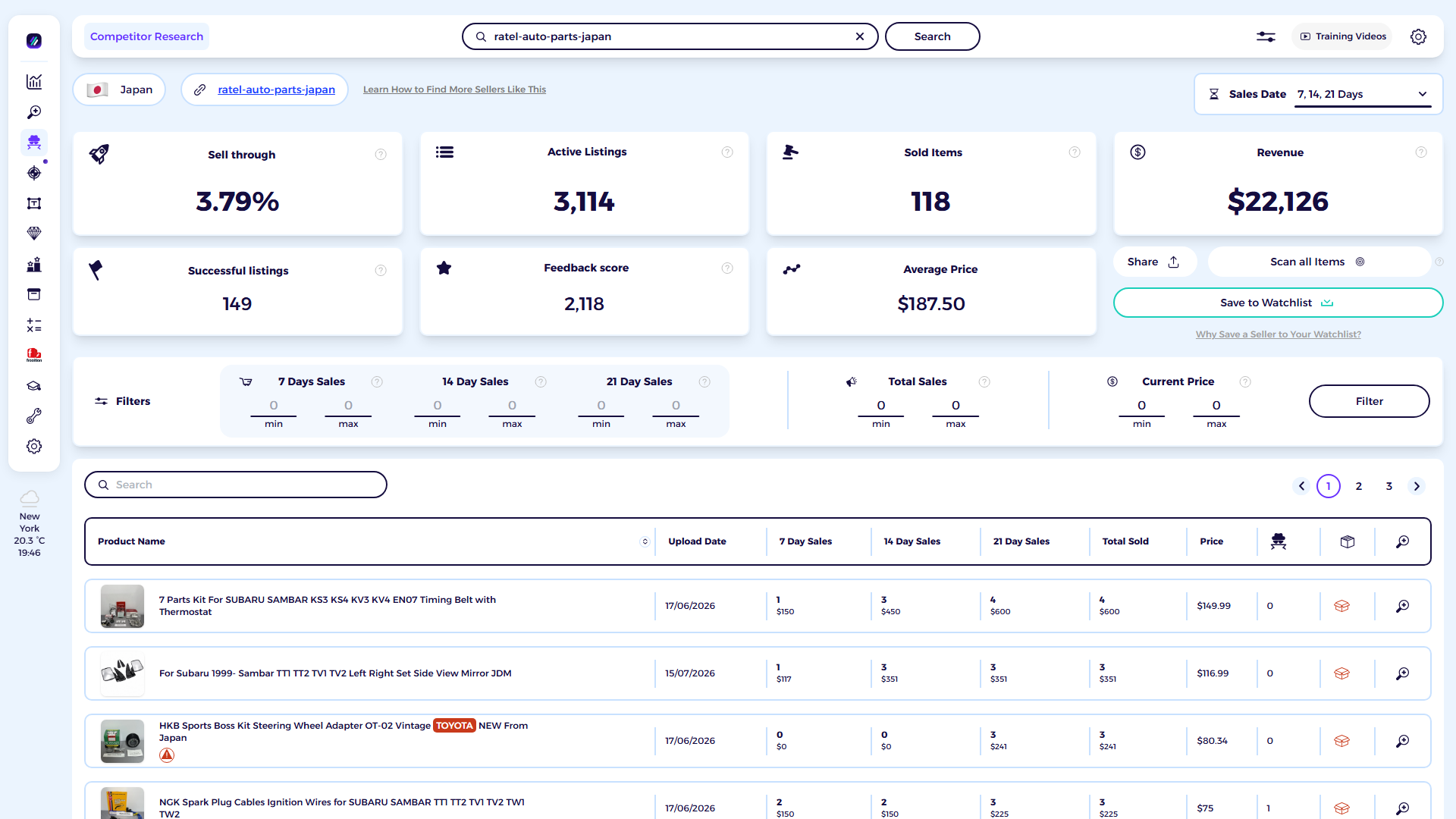The width and height of the screenshot is (1456, 819).
Task: Show help tooltip for Sell through
Action: 381,155
